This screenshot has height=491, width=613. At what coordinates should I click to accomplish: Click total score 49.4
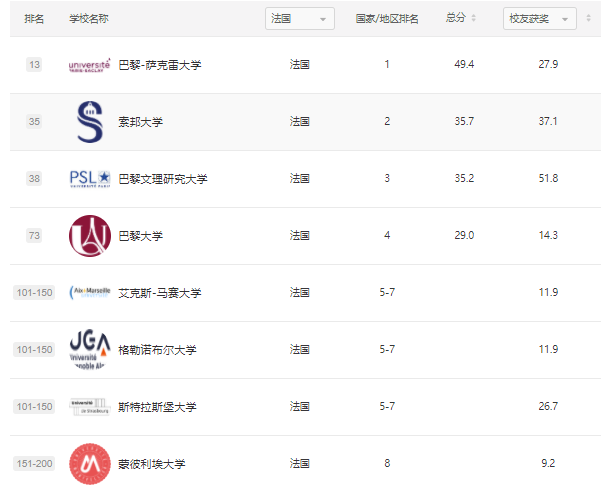[464, 65]
